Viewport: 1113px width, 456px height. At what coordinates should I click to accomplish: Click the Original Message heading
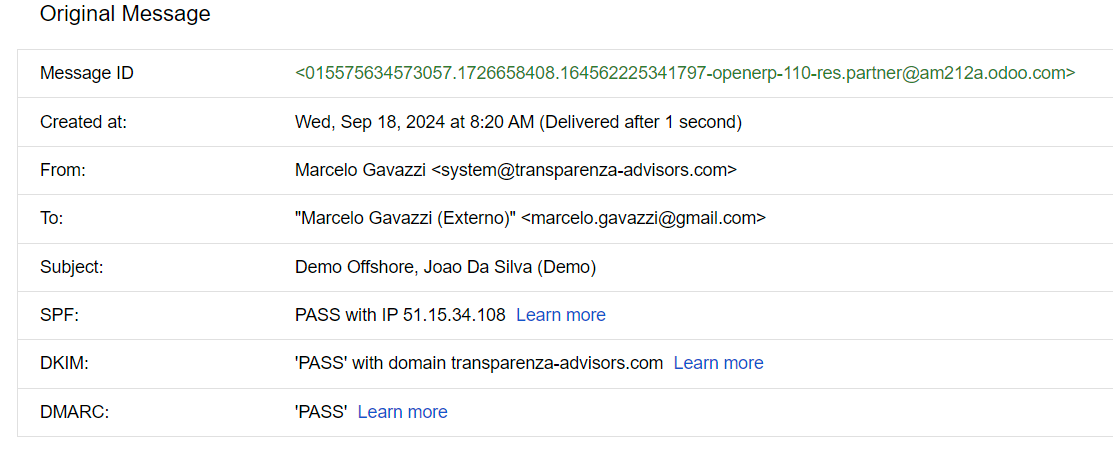[x=125, y=13]
